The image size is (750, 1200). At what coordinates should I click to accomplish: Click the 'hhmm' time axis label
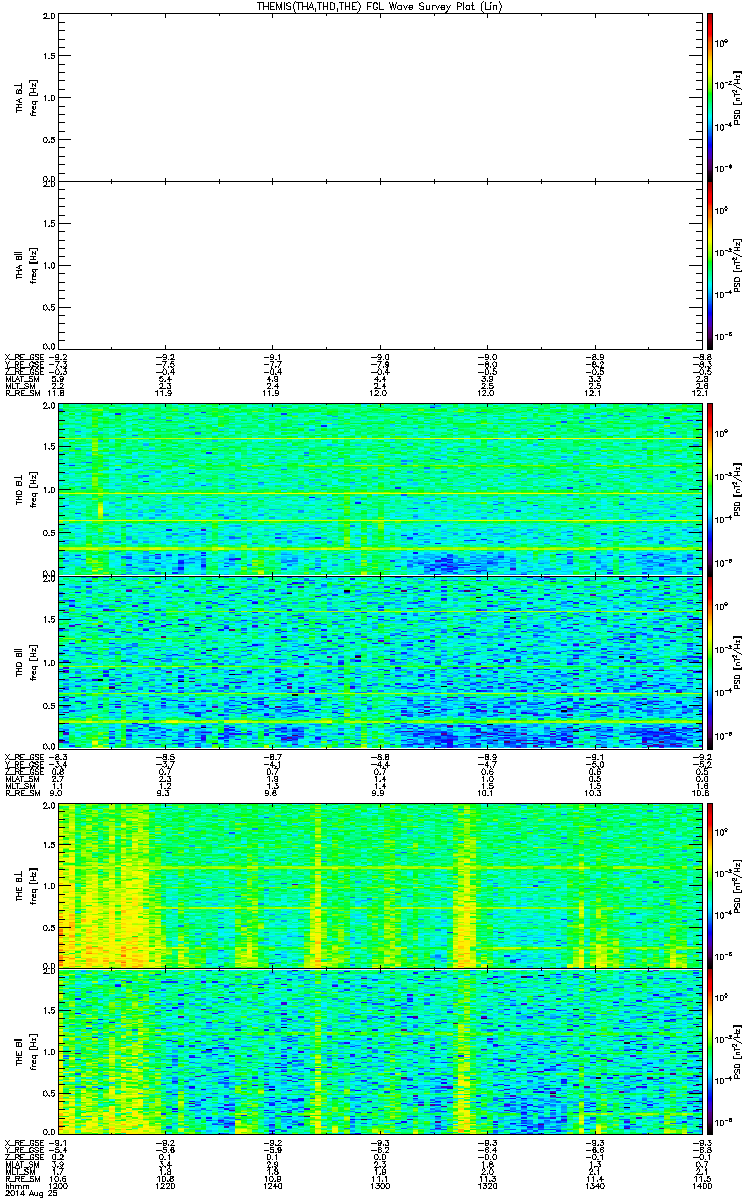(x=16, y=1184)
